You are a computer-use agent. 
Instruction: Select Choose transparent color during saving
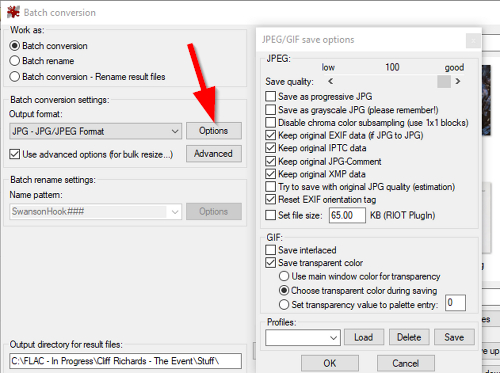coord(284,290)
